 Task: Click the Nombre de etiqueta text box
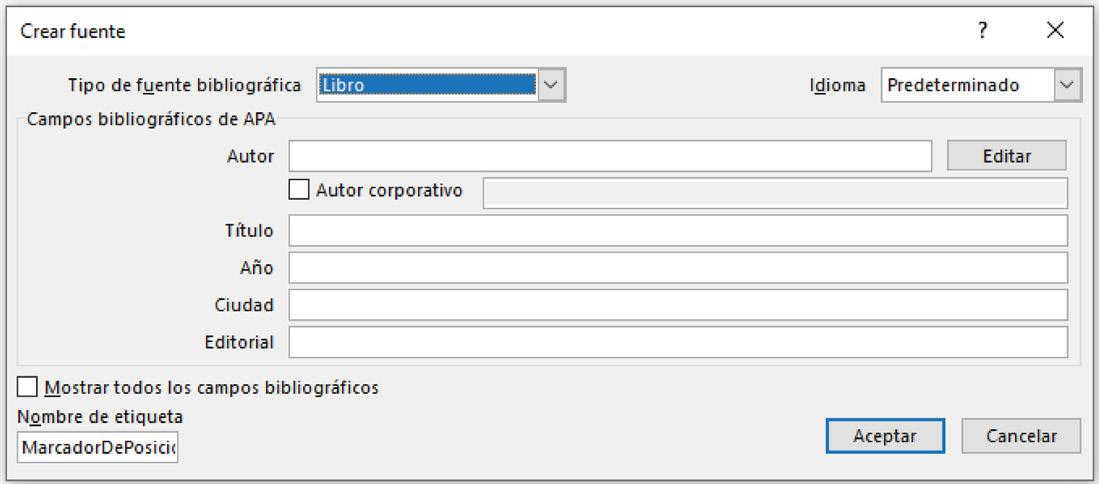click(98, 448)
